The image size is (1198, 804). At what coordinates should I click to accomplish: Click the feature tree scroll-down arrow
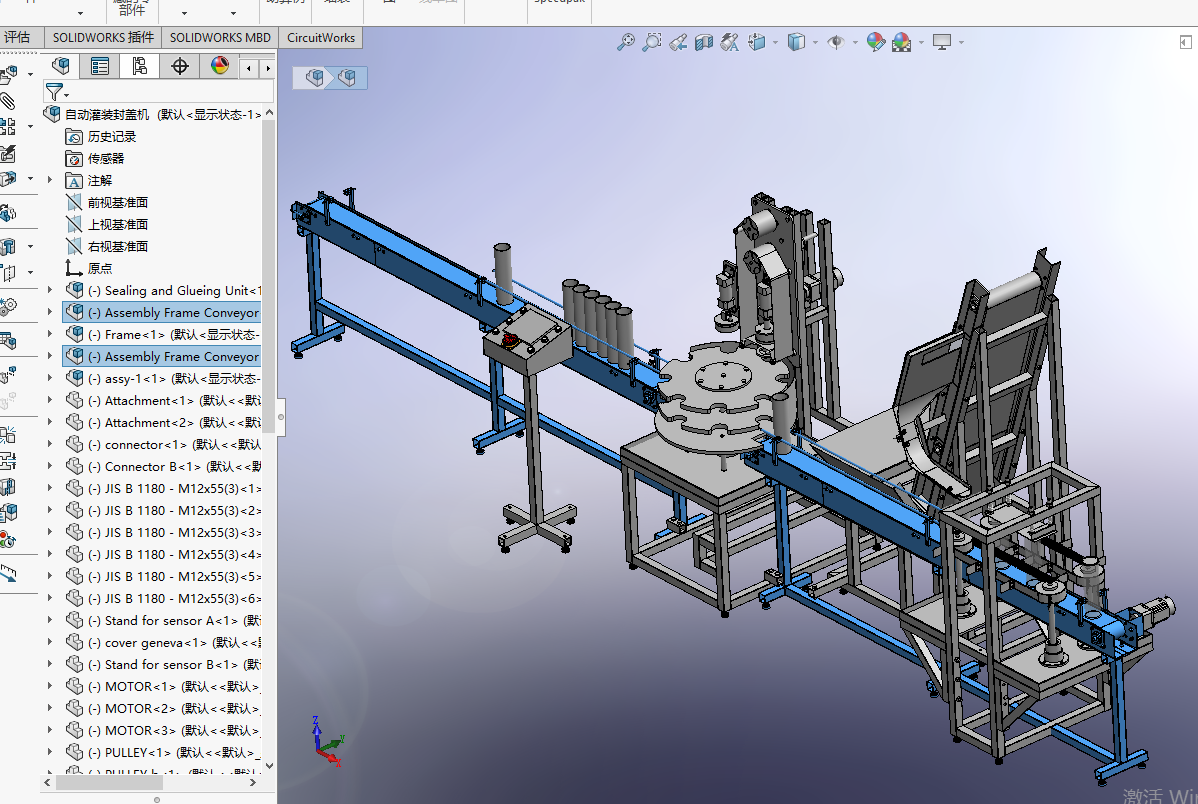(269, 765)
